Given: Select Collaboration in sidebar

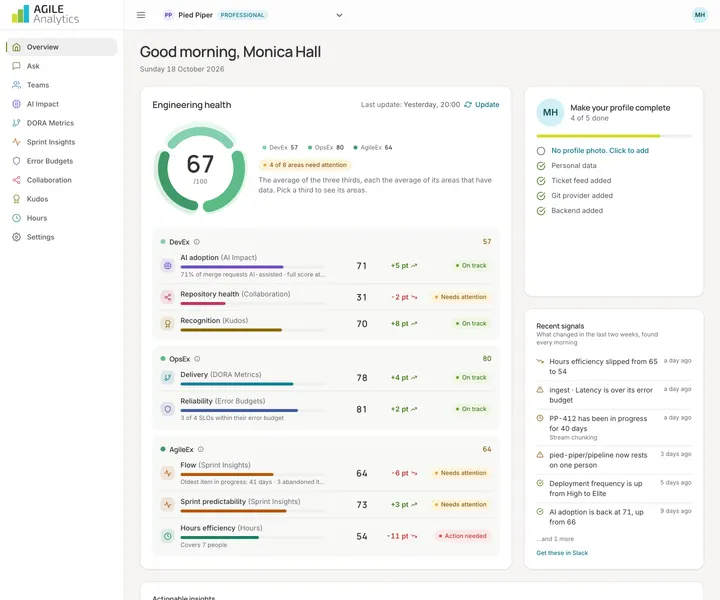Looking at the screenshot, I should pos(62,180).
